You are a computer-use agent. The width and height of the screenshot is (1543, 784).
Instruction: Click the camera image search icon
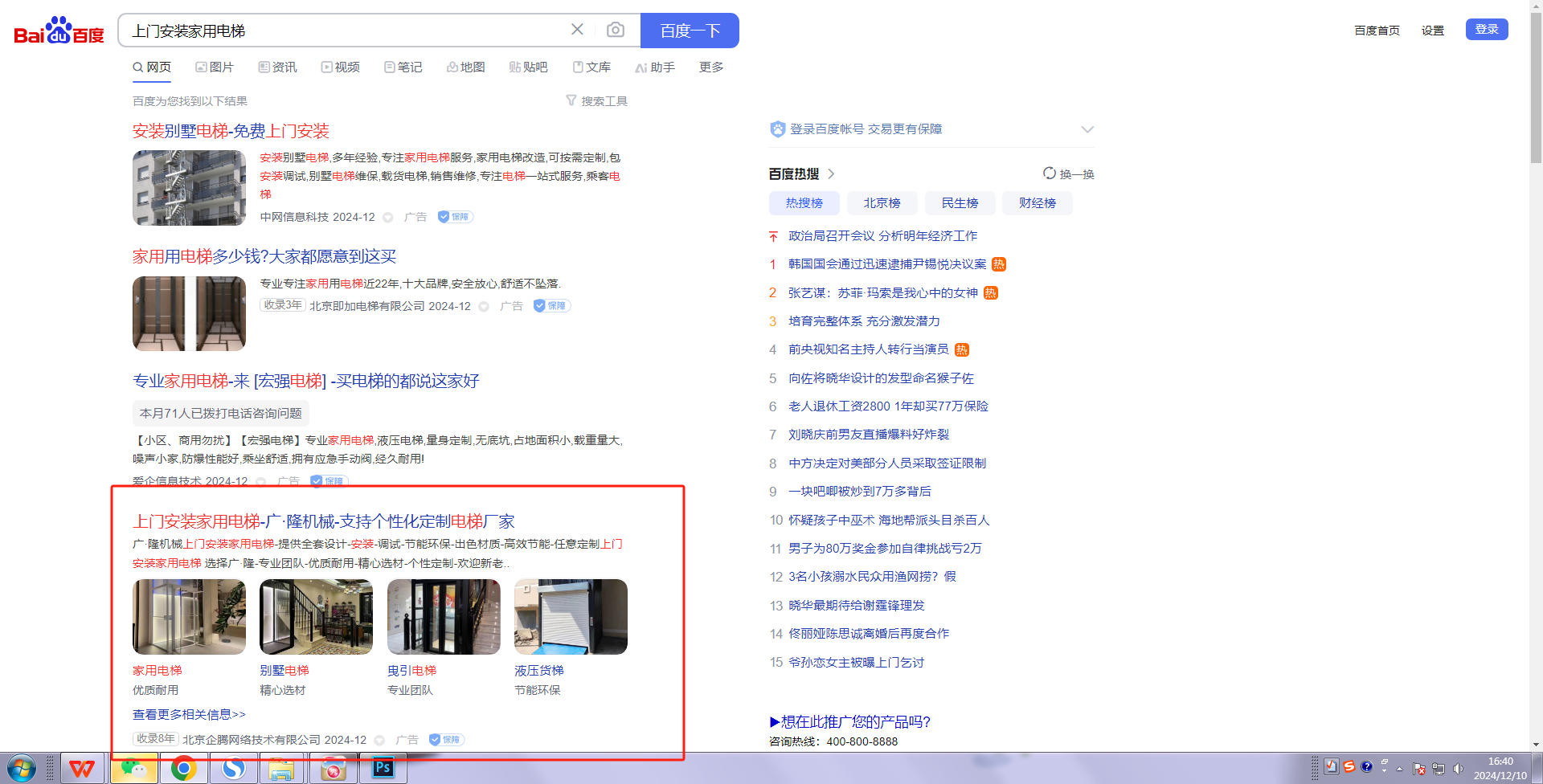[x=616, y=30]
